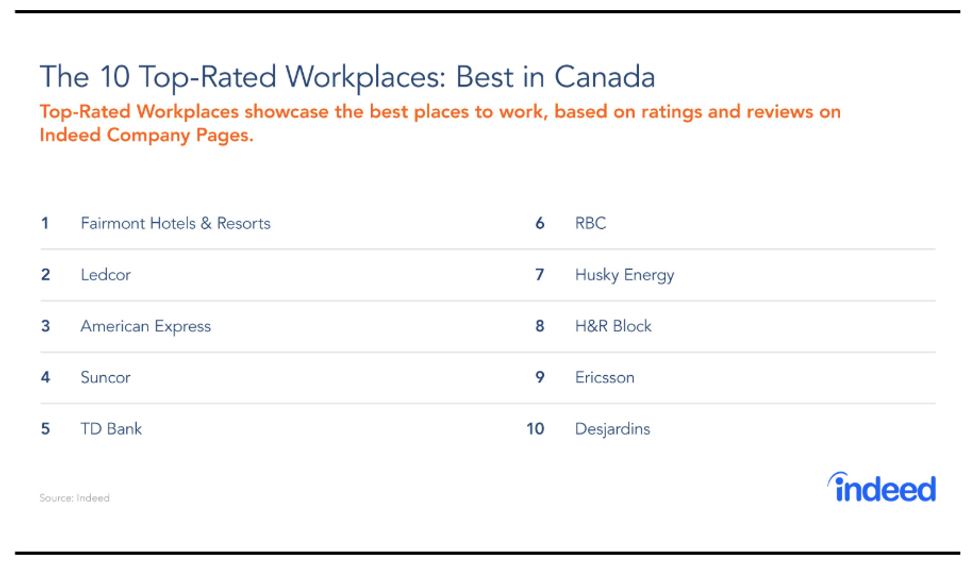
Task: Select RBC in the ranking
Action: (x=590, y=223)
